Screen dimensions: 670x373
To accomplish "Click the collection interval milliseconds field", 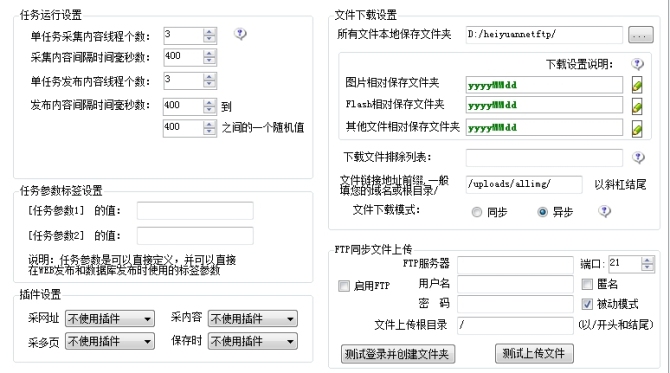I will pos(183,57).
